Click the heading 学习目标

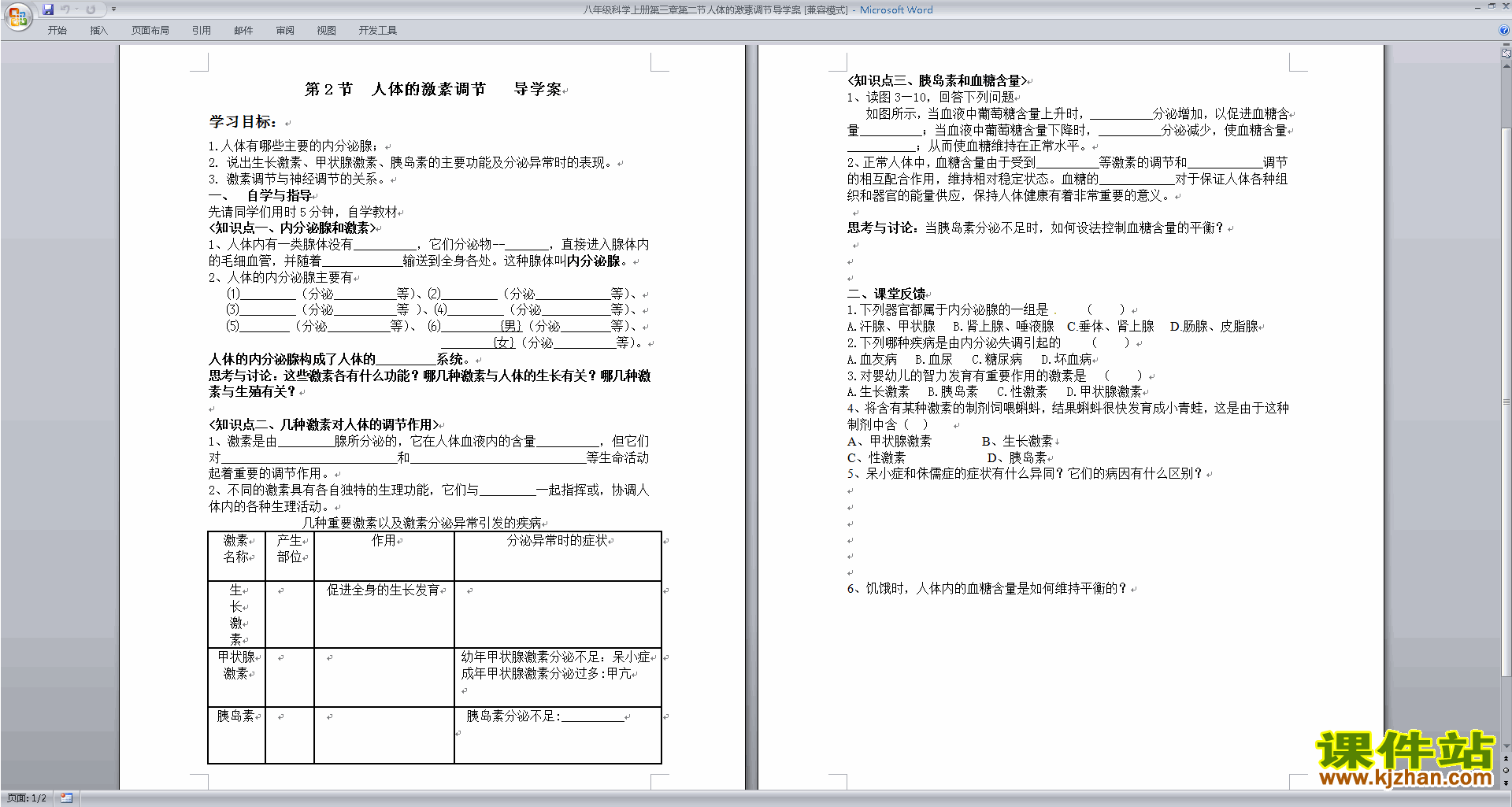243,121
